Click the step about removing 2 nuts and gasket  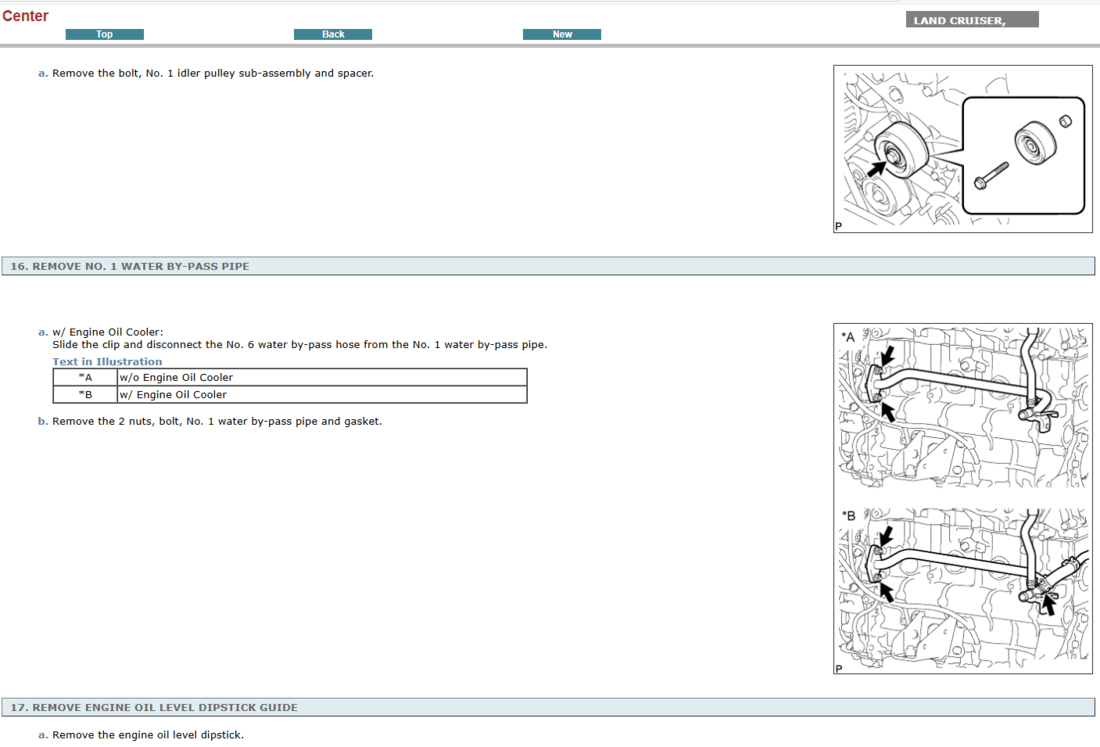click(216, 421)
